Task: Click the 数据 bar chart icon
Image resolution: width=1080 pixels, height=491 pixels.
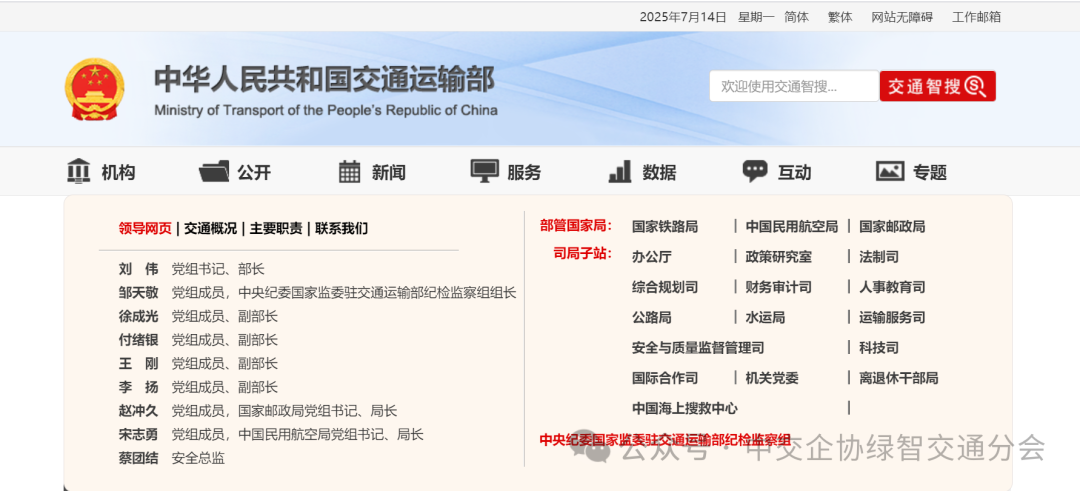Action: click(x=620, y=172)
